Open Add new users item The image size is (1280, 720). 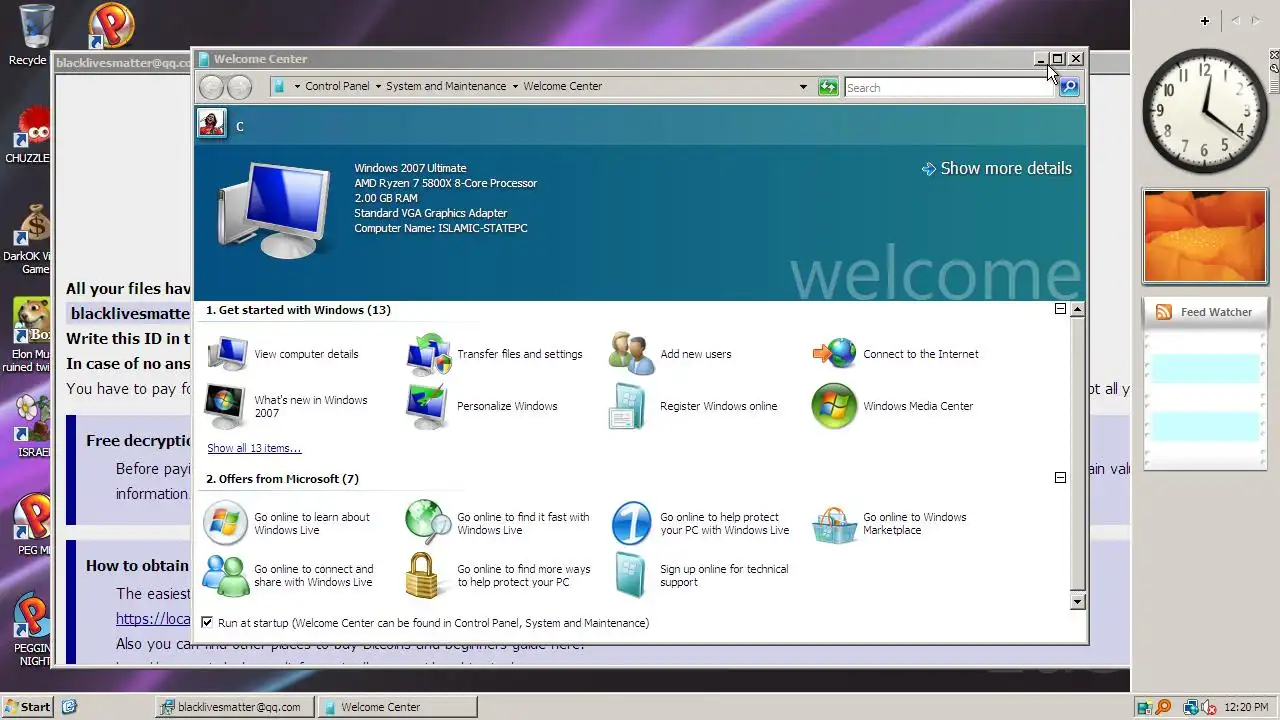tap(671, 354)
